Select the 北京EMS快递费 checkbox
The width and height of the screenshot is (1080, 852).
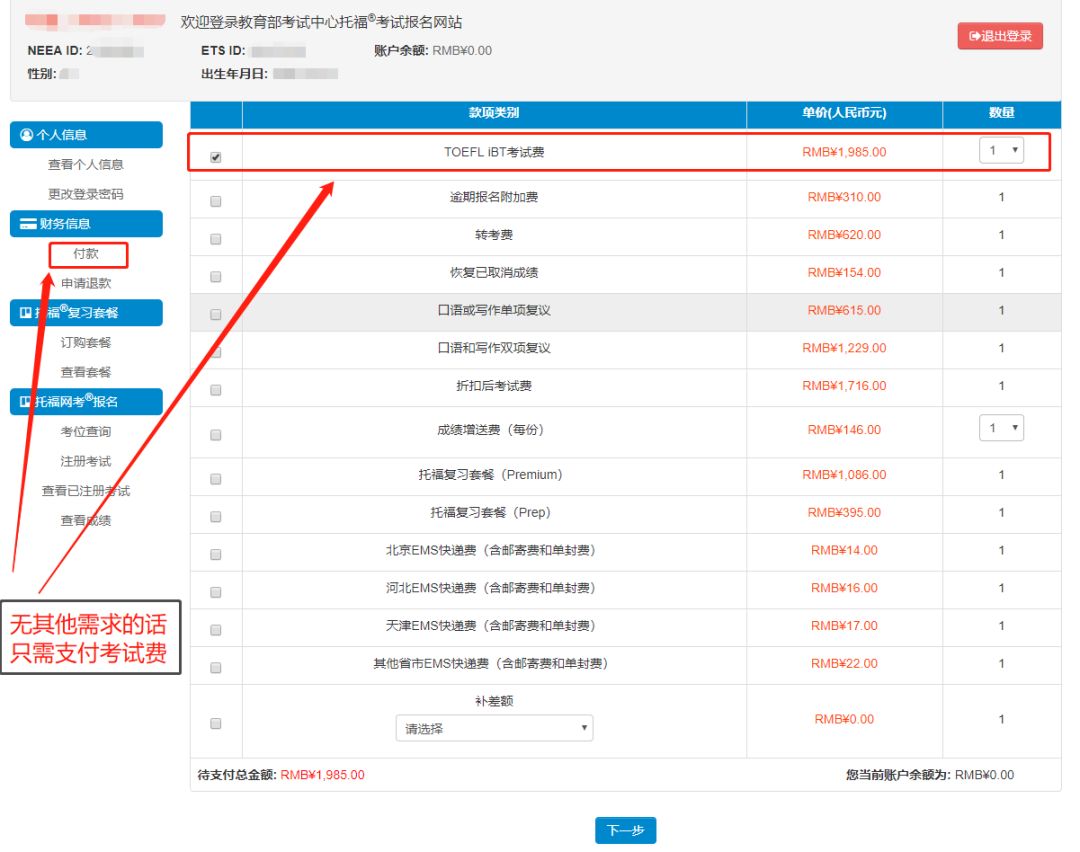[216, 555]
